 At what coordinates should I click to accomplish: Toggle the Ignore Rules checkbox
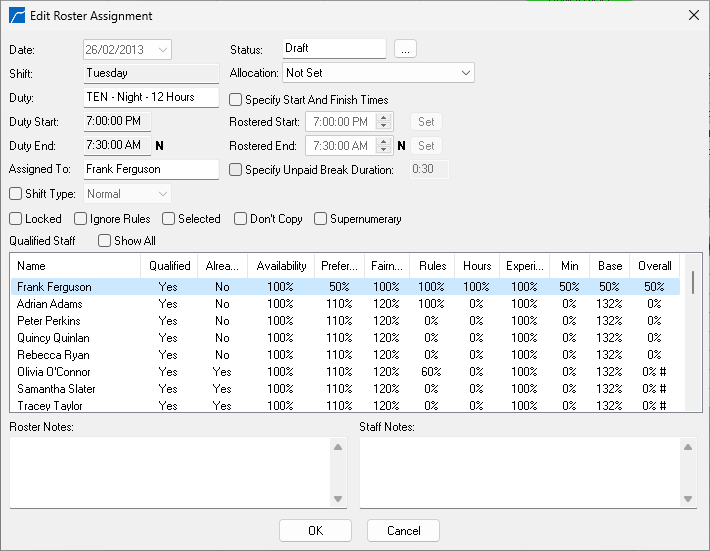tap(81, 219)
